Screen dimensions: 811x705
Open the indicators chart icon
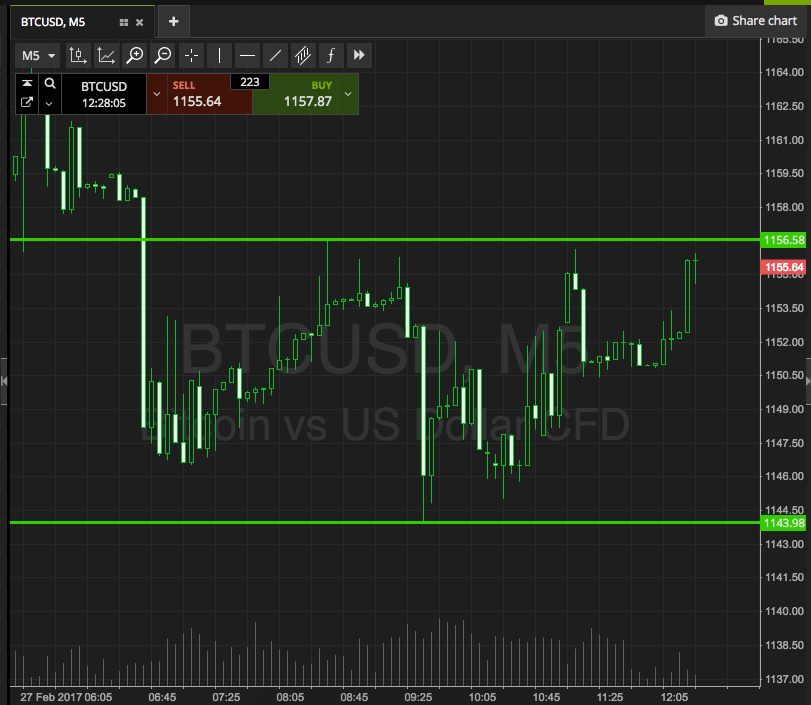pos(107,55)
